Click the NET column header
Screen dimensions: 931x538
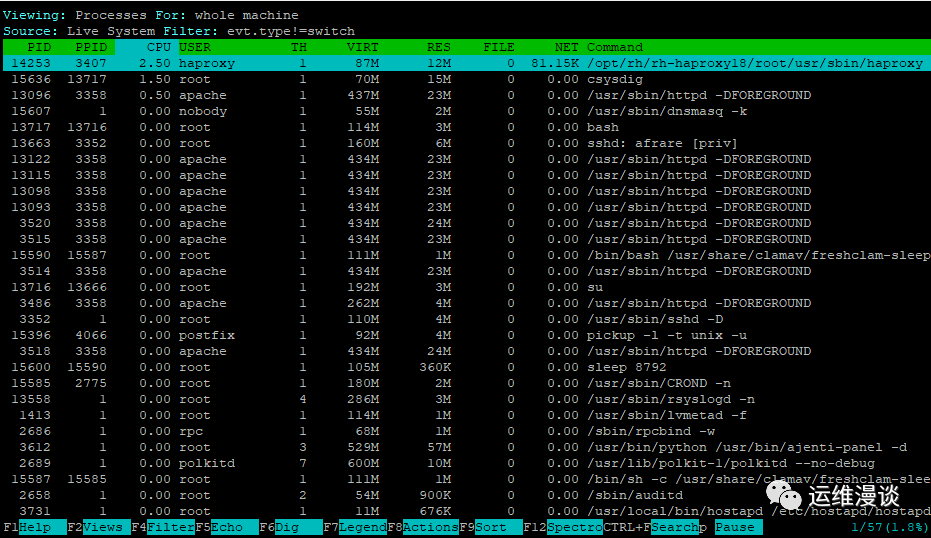coord(566,47)
